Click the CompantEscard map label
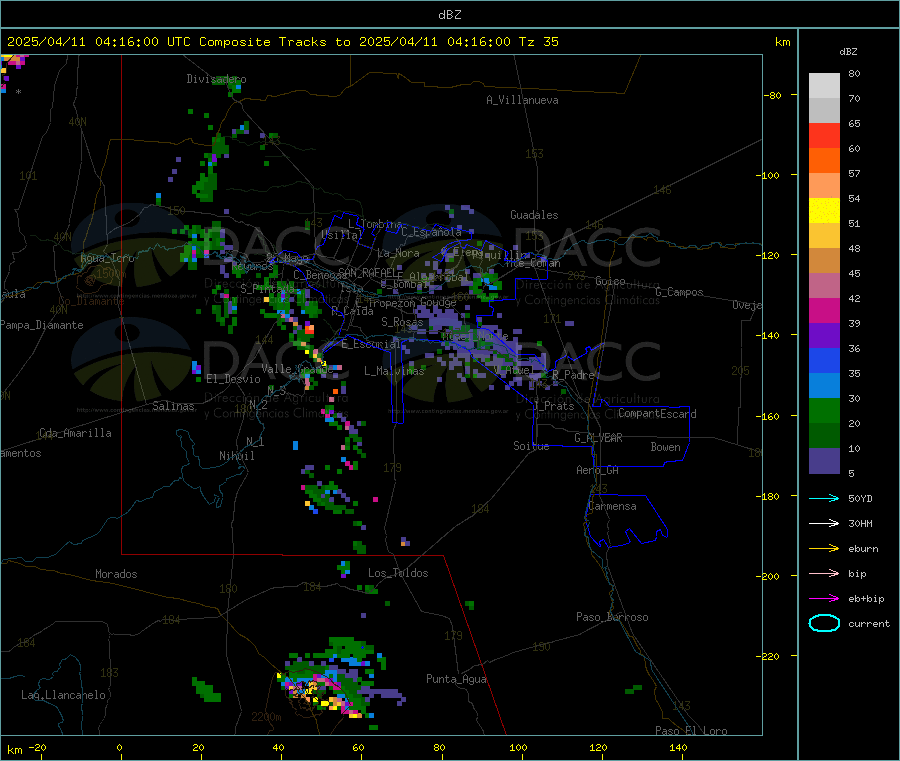 (x=657, y=413)
